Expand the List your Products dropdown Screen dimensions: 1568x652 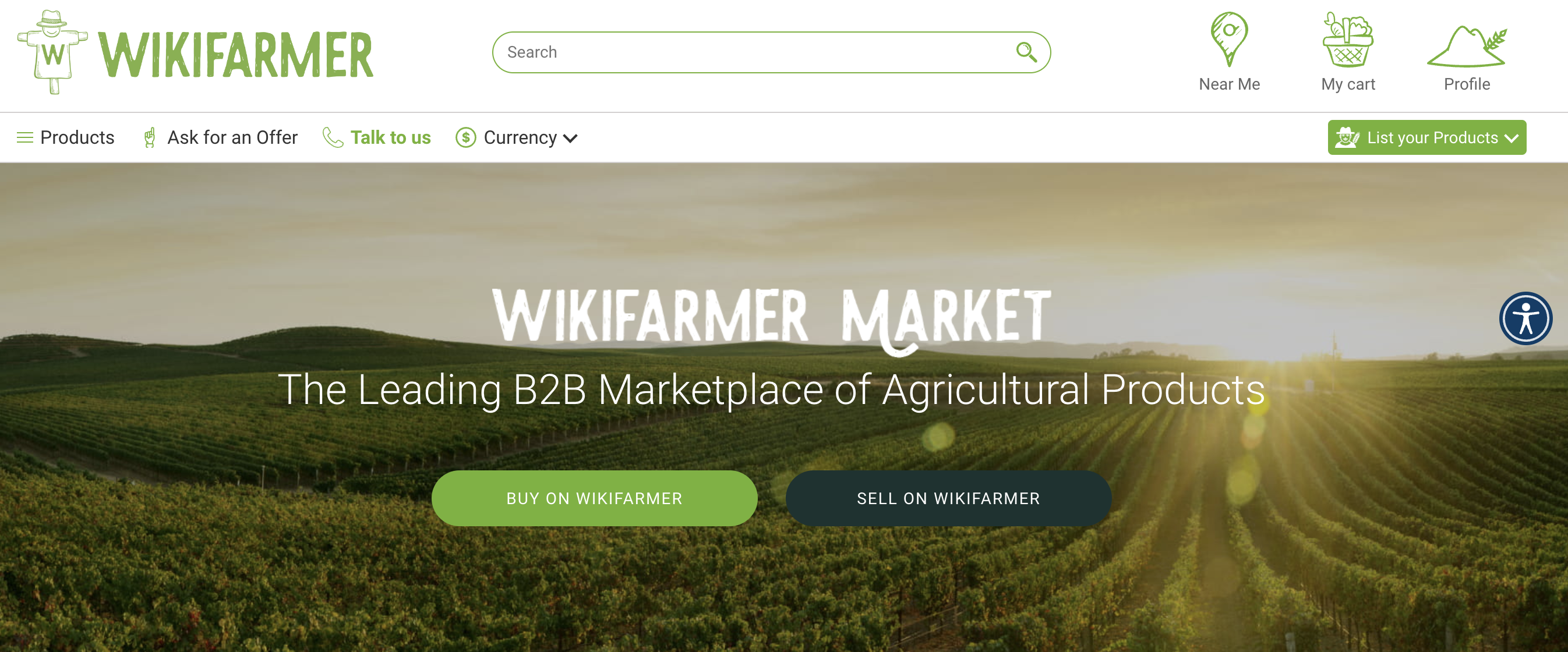click(1427, 137)
